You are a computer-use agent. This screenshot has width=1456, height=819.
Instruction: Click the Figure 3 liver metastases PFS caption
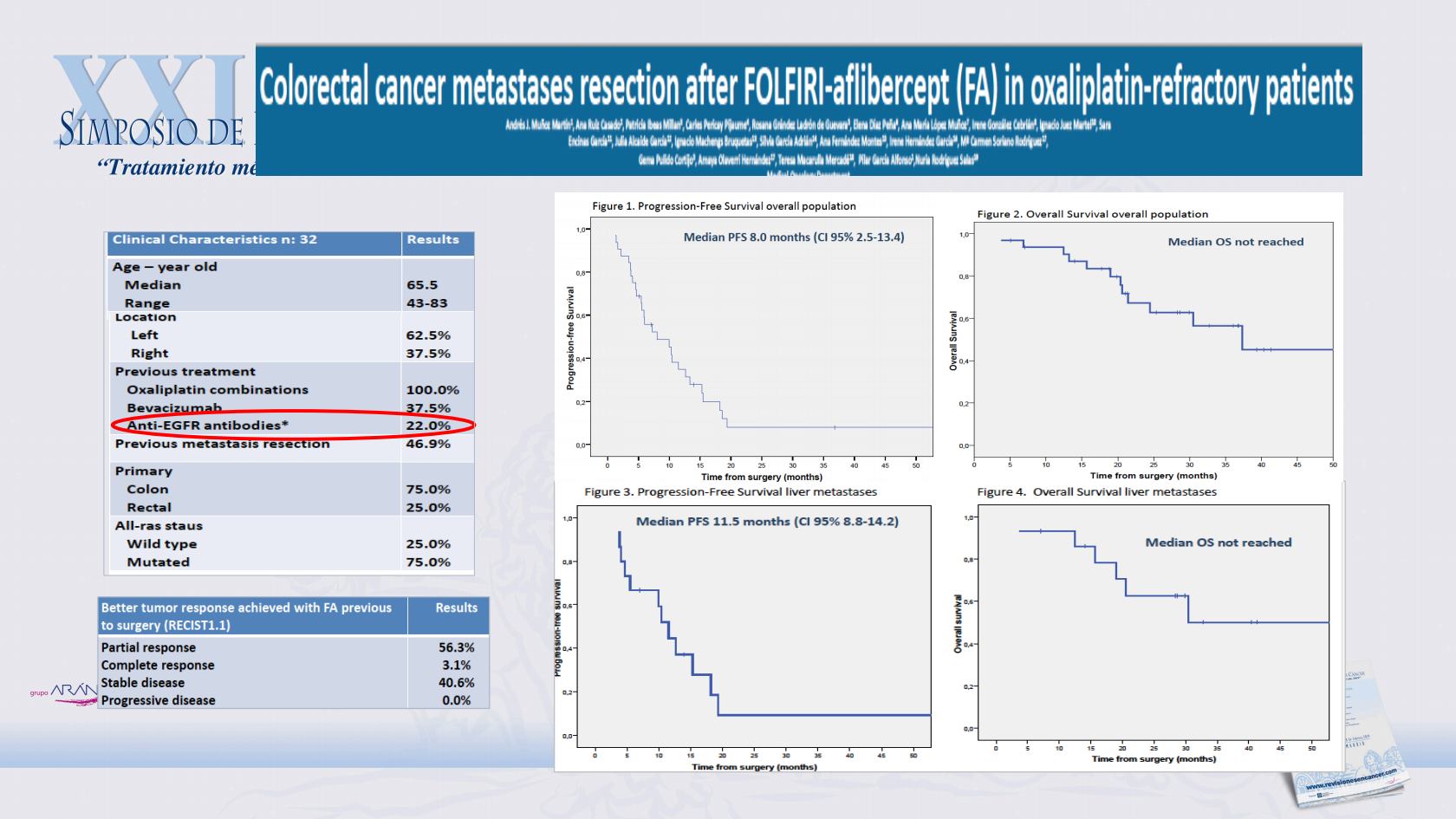(x=731, y=492)
